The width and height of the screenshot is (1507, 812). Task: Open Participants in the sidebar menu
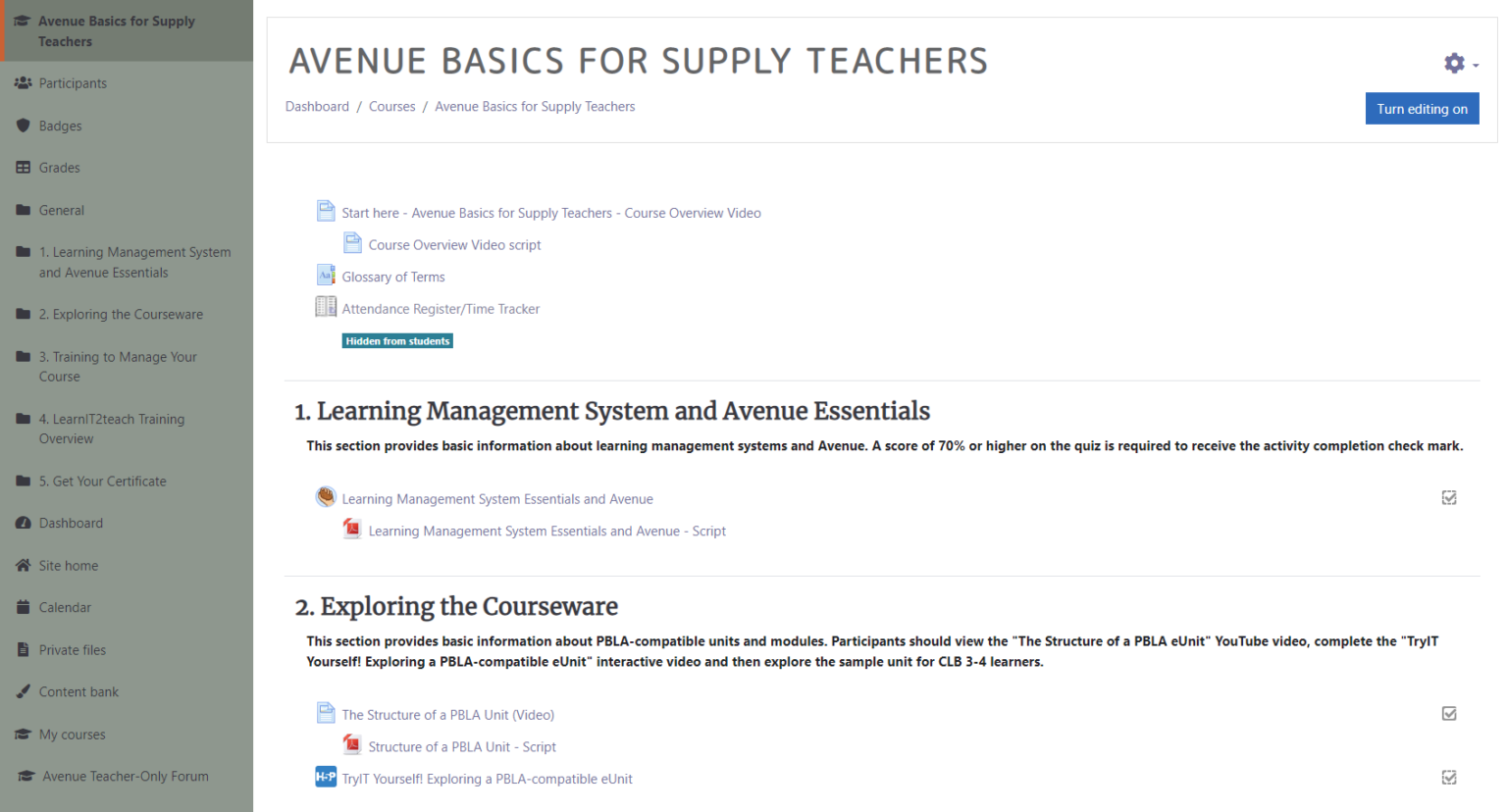[73, 83]
